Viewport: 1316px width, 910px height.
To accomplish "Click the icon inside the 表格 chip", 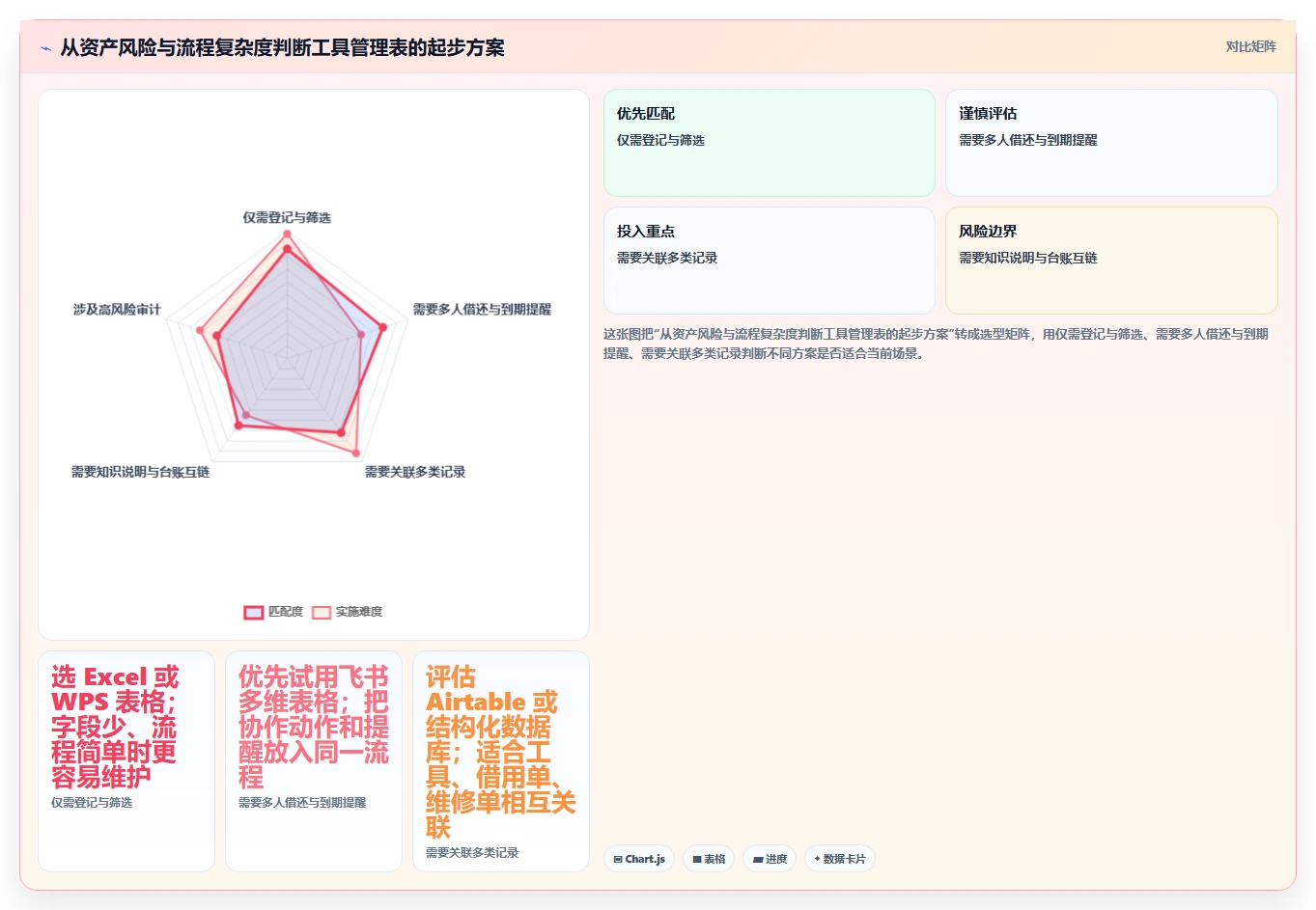I will 697,859.
